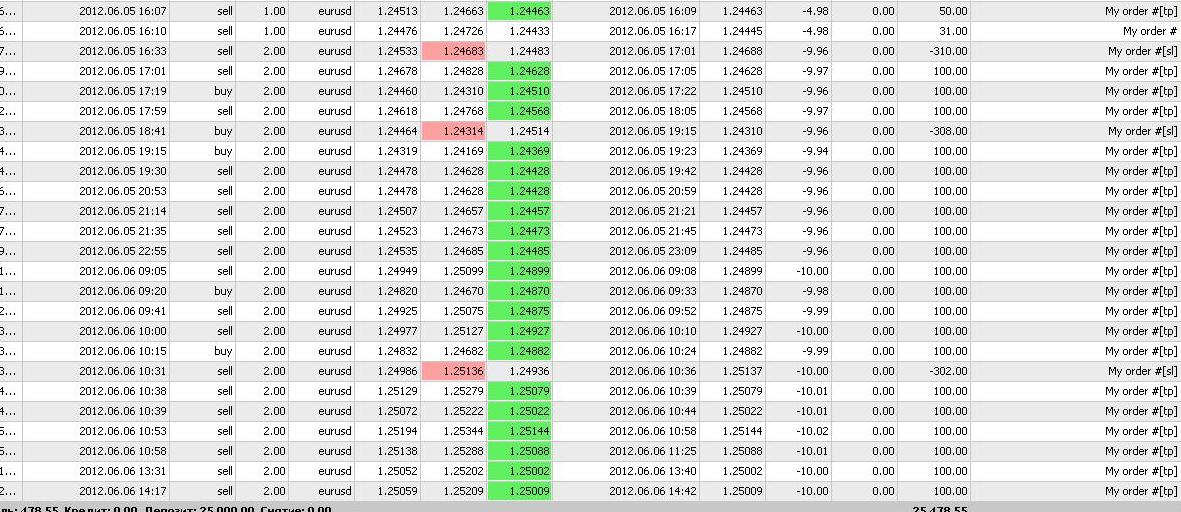Select open price 1.24319
This screenshot has height=512, width=1181.
[x=397, y=151]
